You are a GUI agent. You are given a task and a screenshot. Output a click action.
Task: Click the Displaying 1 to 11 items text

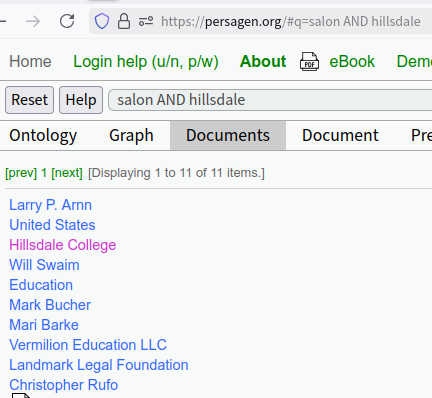pyautogui.click(x=176, y=173)
